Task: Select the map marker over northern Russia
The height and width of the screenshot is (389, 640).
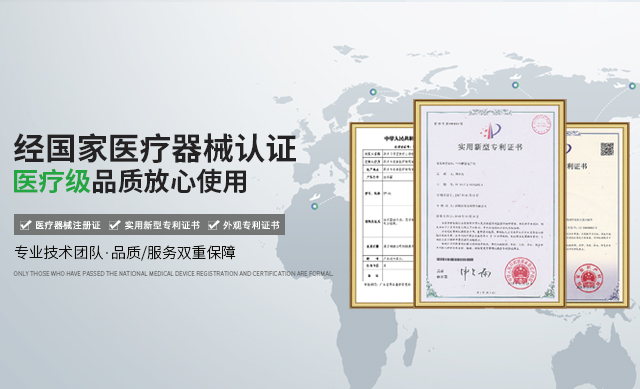Action: tap(515, 85)
